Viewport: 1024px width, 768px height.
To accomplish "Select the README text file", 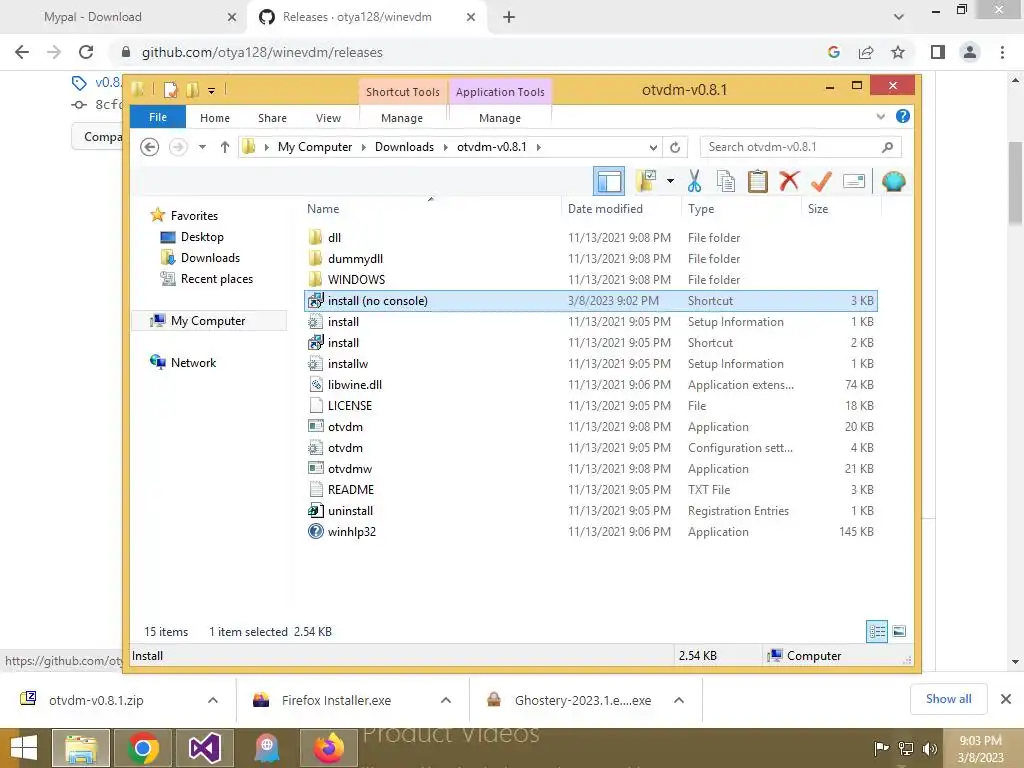I will tap(591, 490).
